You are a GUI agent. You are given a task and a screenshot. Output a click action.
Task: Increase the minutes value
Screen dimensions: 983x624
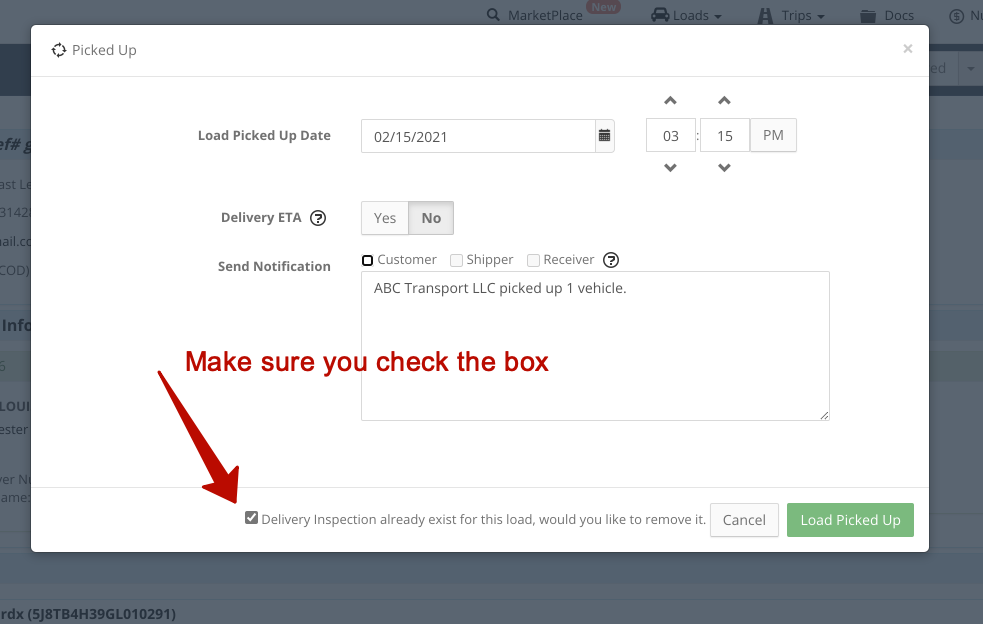tap(724, 100)
